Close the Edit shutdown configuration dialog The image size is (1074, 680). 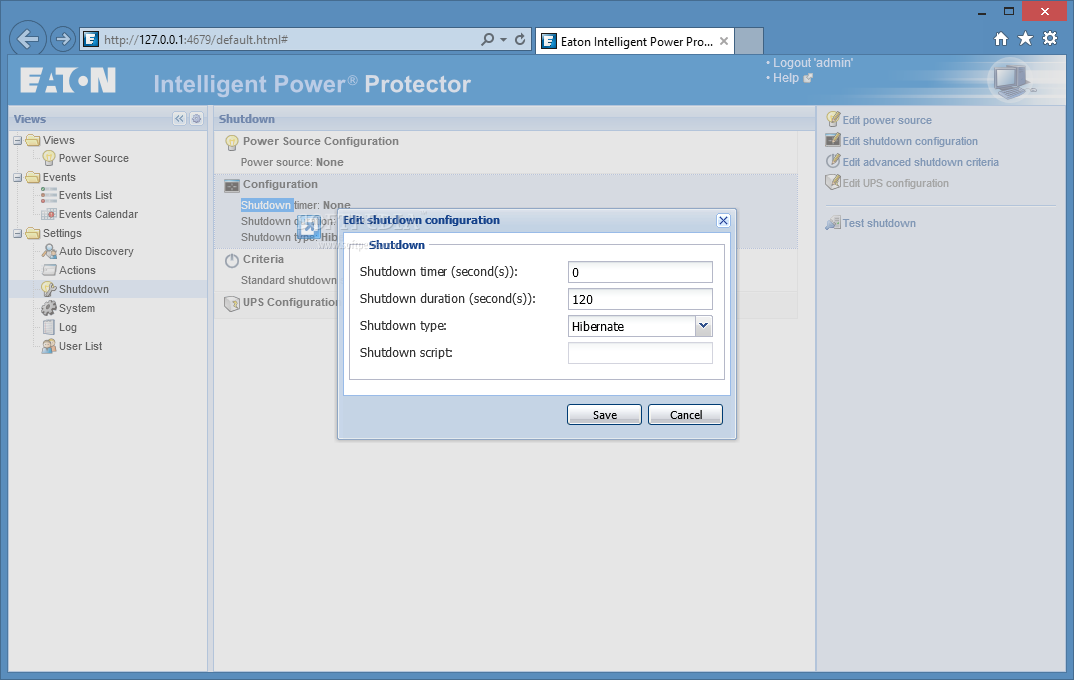click(x=723, y=221)
